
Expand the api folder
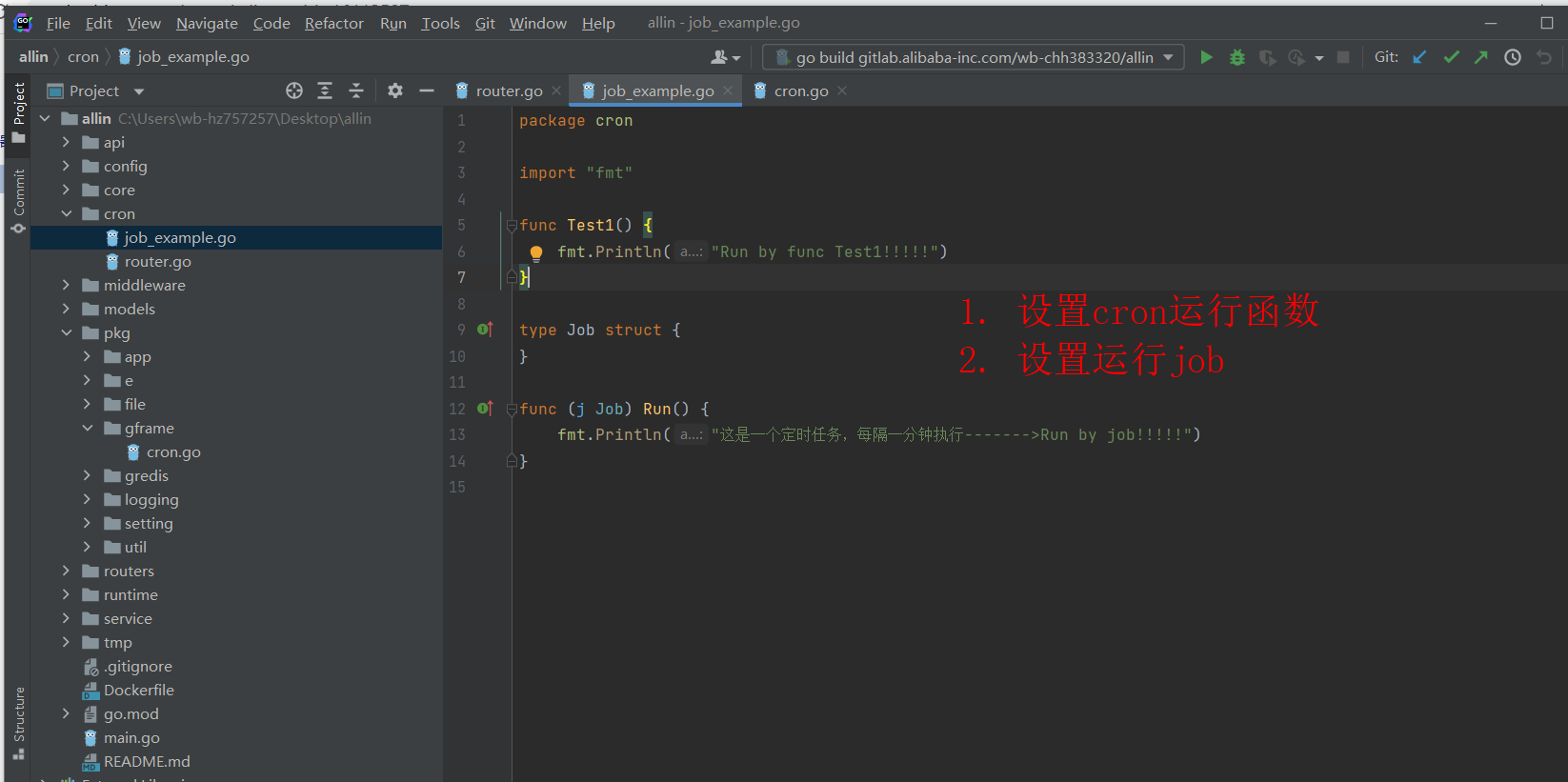[66, 142]
